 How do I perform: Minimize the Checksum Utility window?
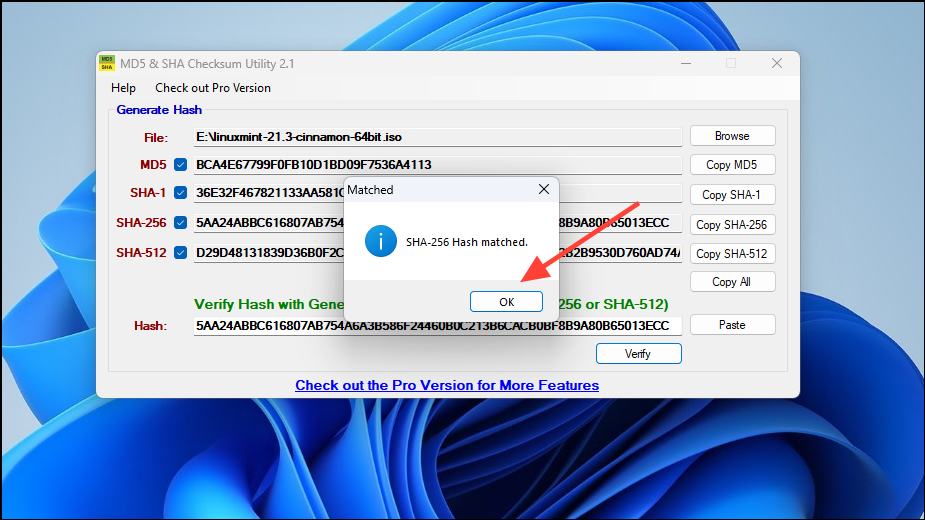tap(686, 63)
